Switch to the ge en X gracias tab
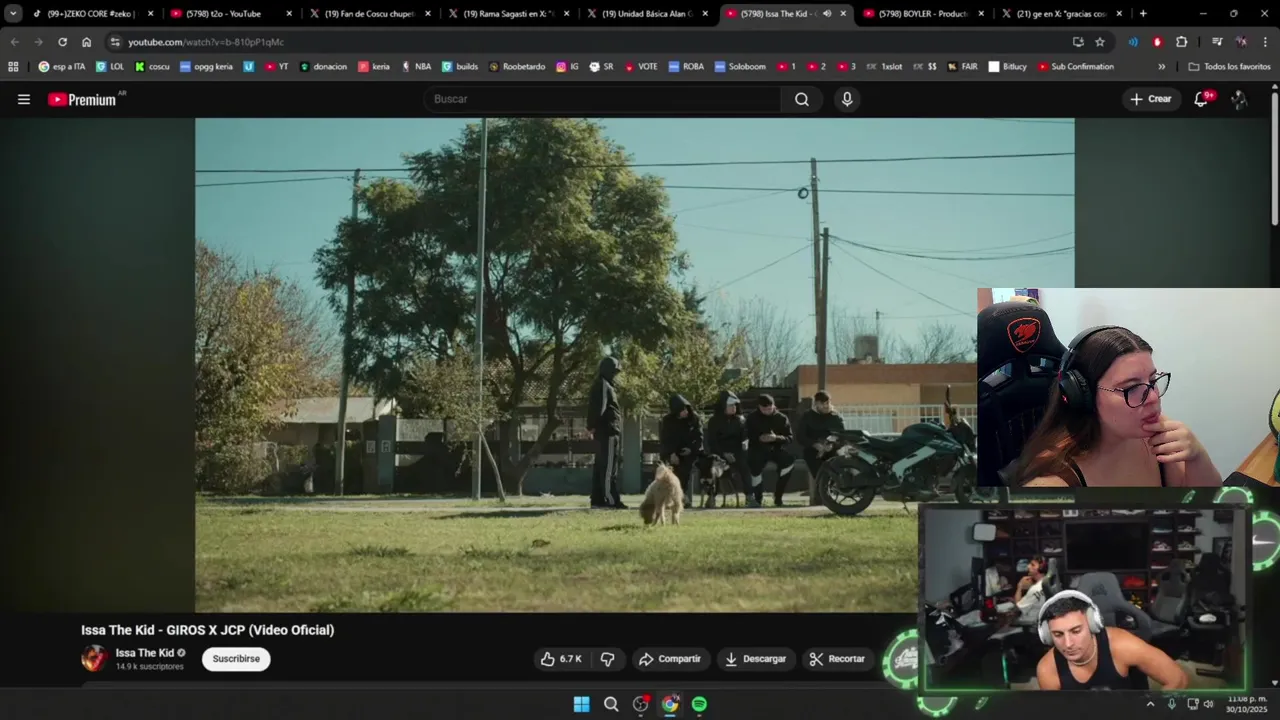This screenshot has height=720, width=1280. [x=1062, y=14]
